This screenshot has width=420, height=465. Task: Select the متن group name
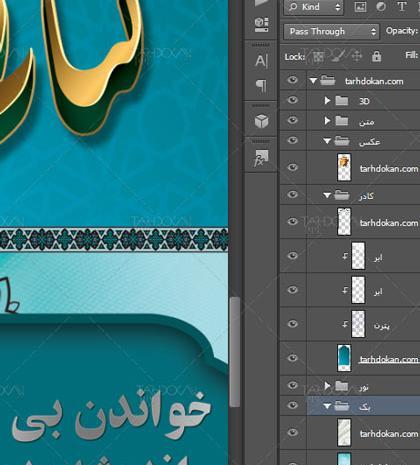click(366, 122)
